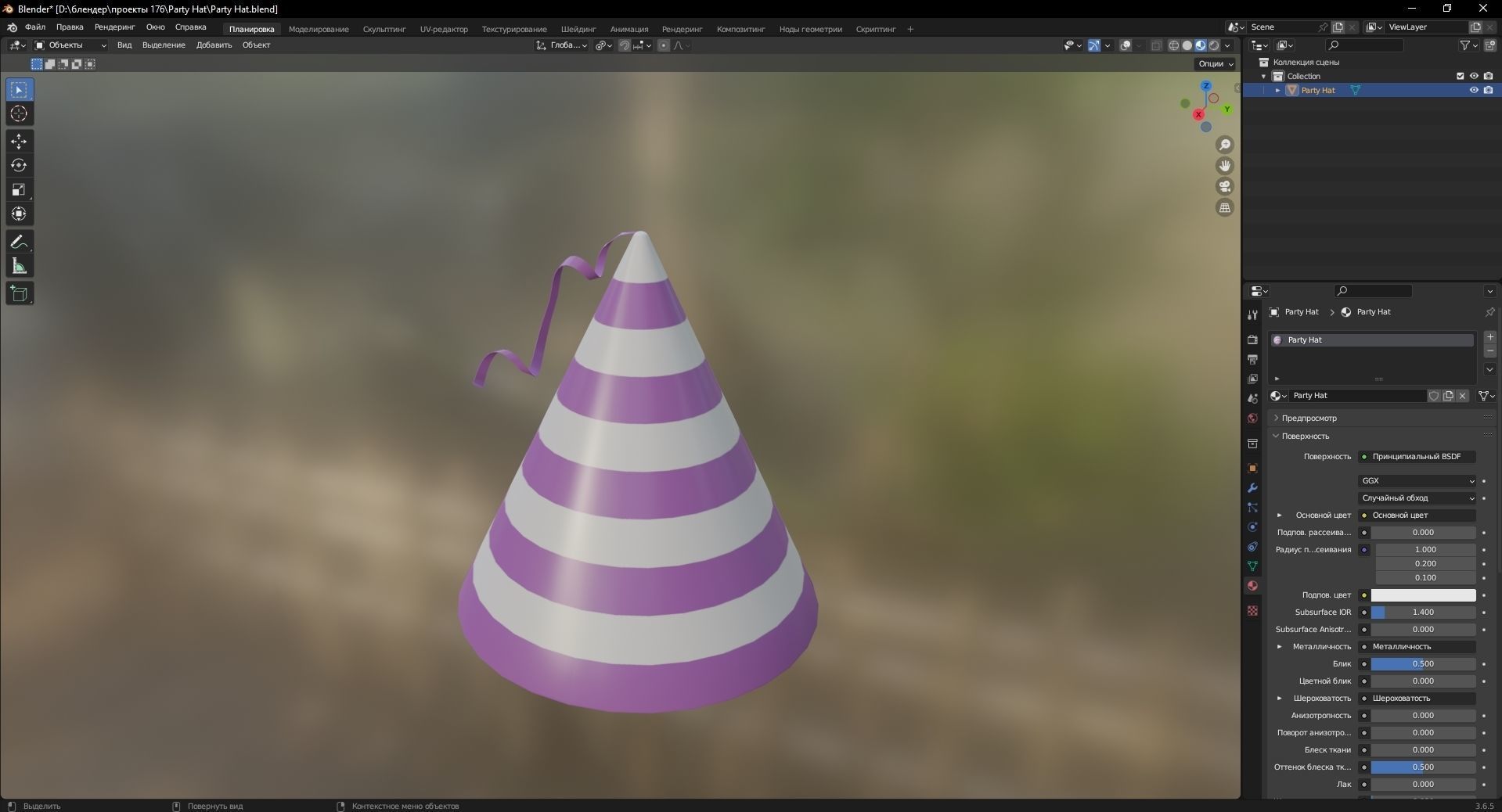The width and height of the screenshot is (1502, 812).
Task: Select the Add Cube tool
Action: 19,293
